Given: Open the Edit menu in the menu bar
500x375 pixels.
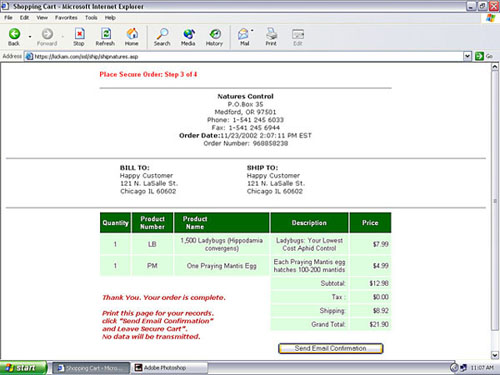Looking at the screenshot, I should pyautogui.click(x=24, y=18).
